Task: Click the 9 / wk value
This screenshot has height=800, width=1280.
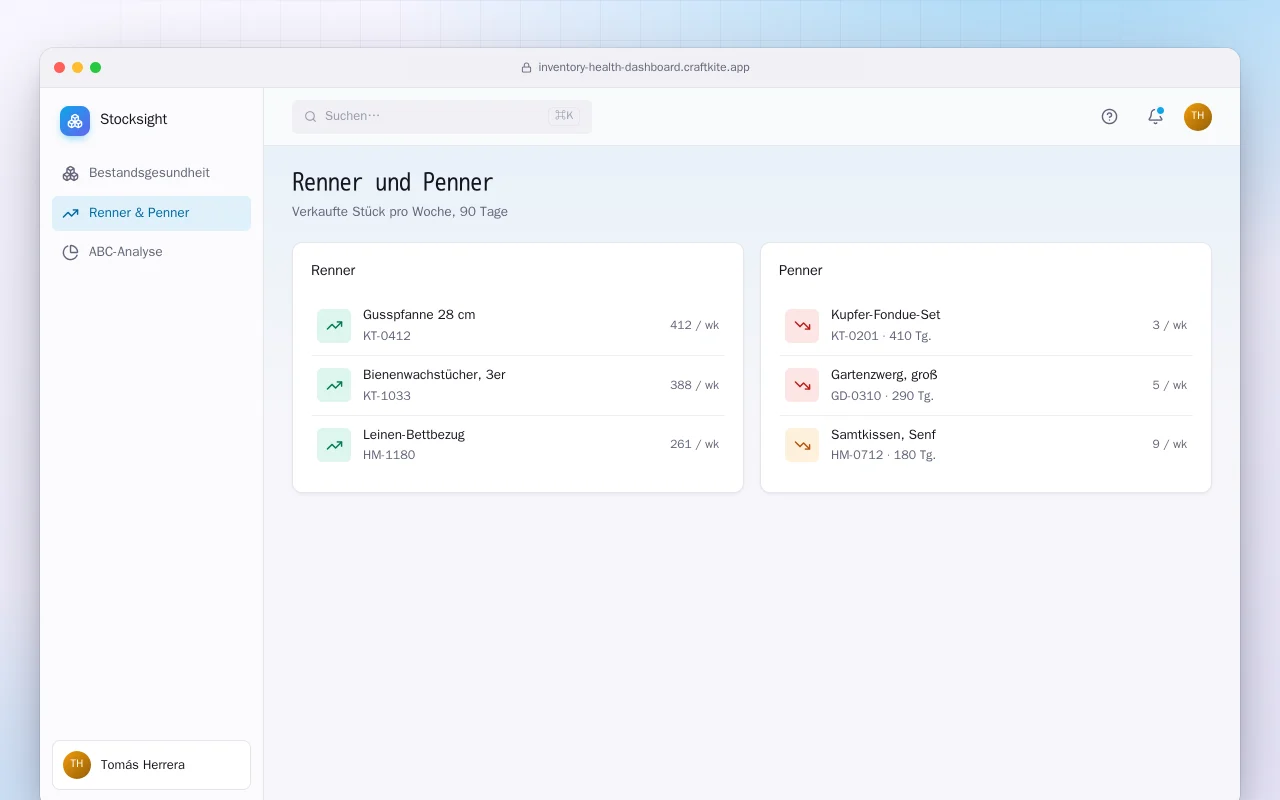Action: (1170, 444)
